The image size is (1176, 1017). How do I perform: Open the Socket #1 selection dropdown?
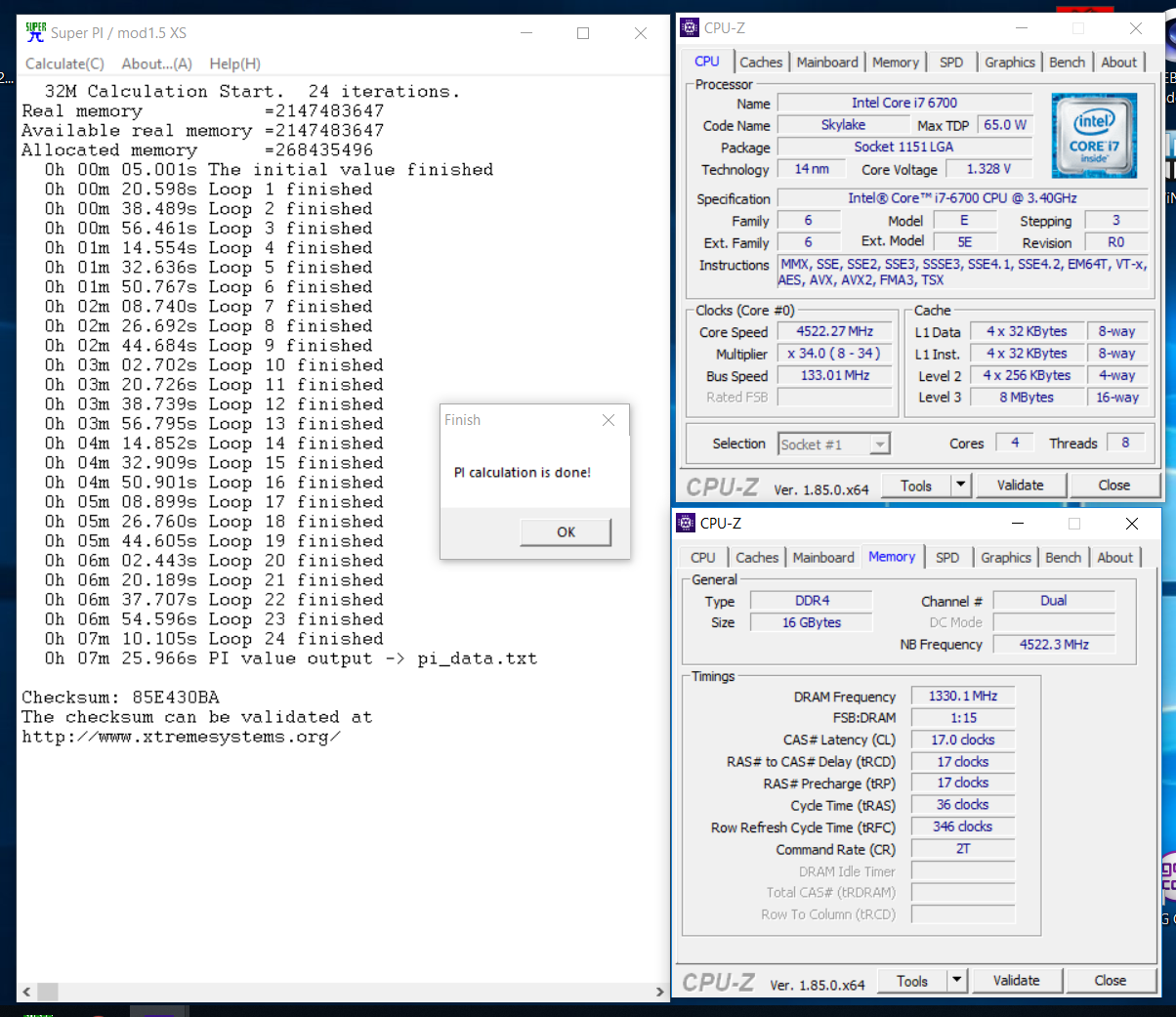[x=834, y=445]
